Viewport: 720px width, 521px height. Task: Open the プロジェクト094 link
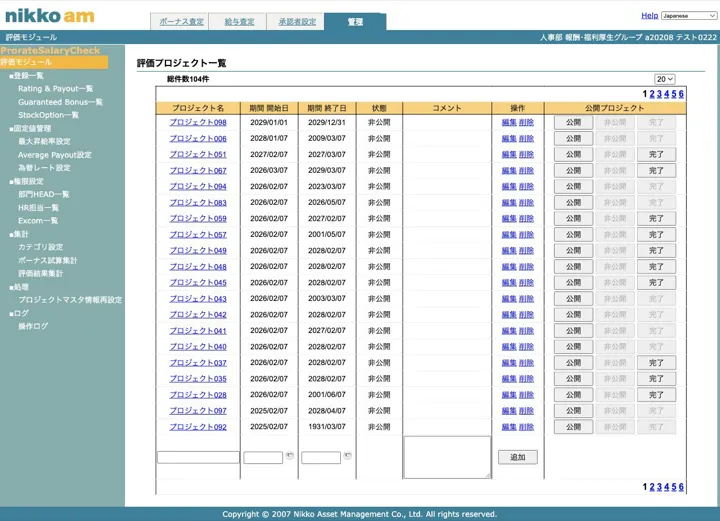tap(198, 186)
